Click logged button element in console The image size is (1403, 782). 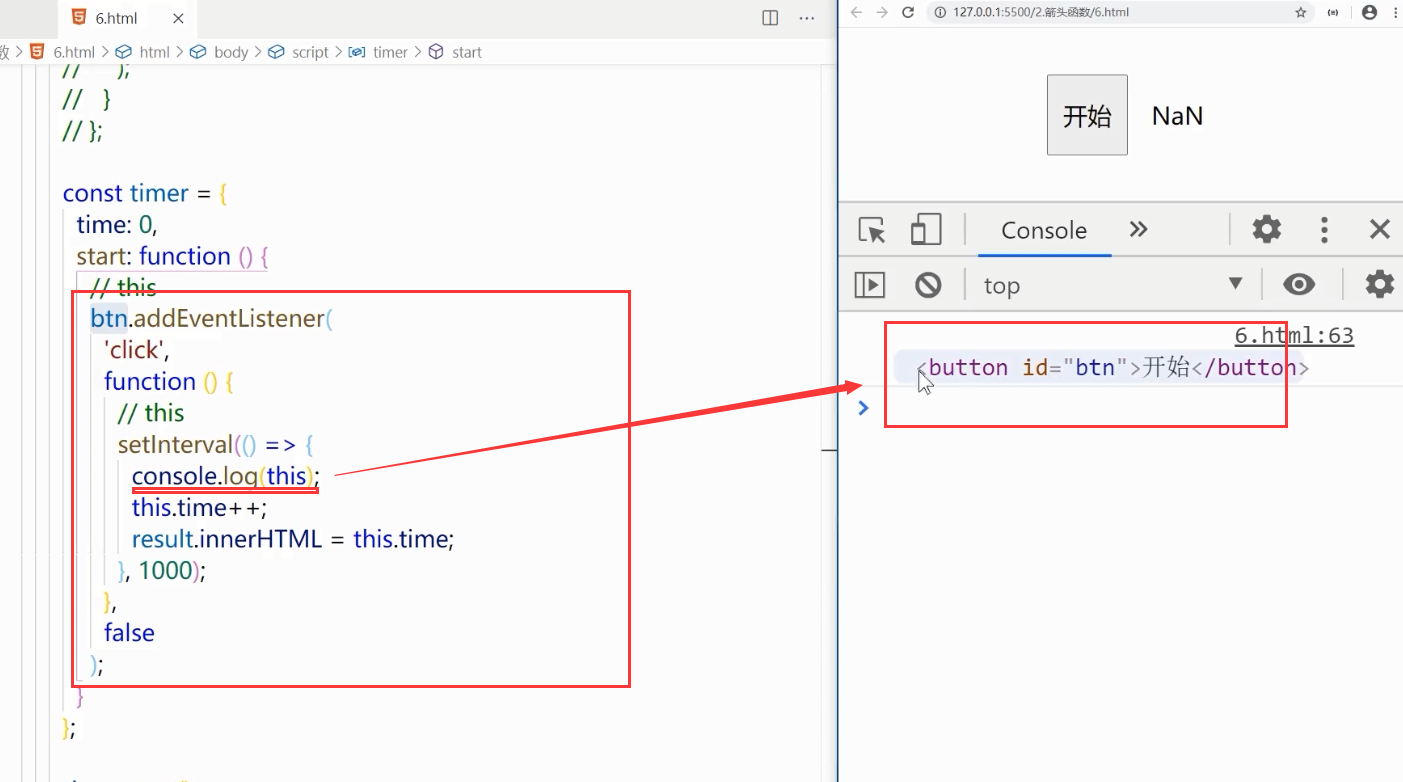click(1113, 368)
